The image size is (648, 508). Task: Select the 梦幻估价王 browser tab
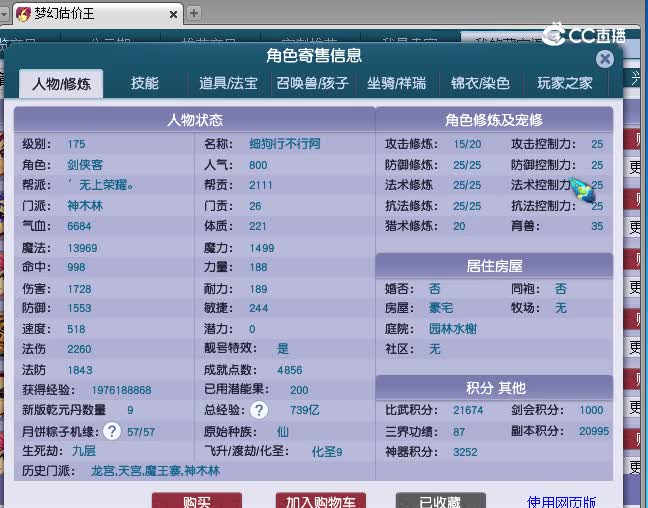[97, 14]
